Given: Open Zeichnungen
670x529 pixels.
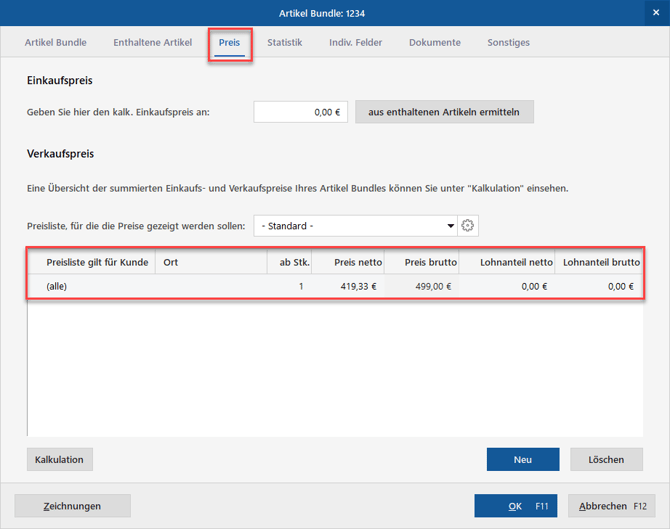Looking at the screenshot, I should (73, 506).
